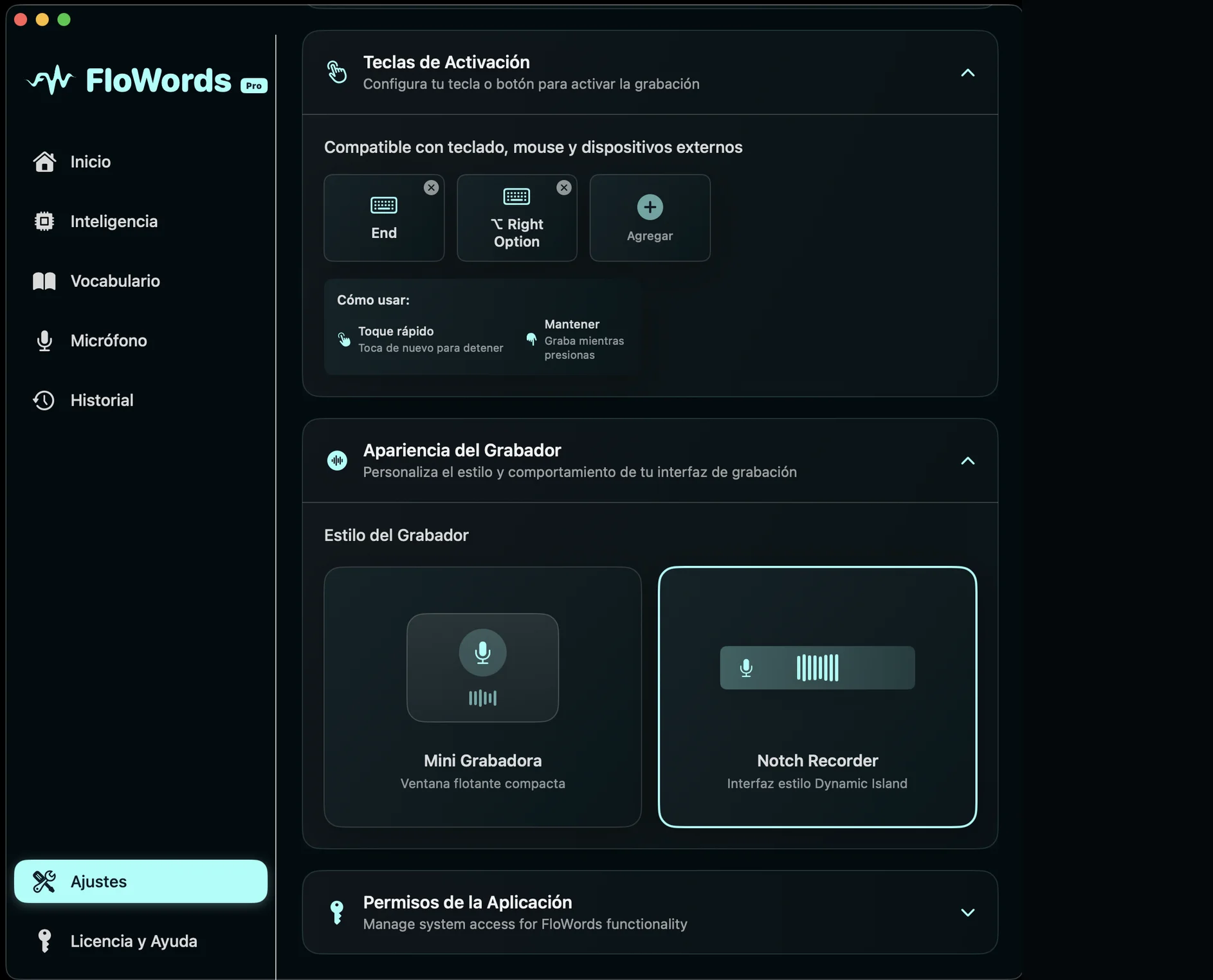
Task: Select the Mini Grabadora recorder style
Action: (482, 696)
